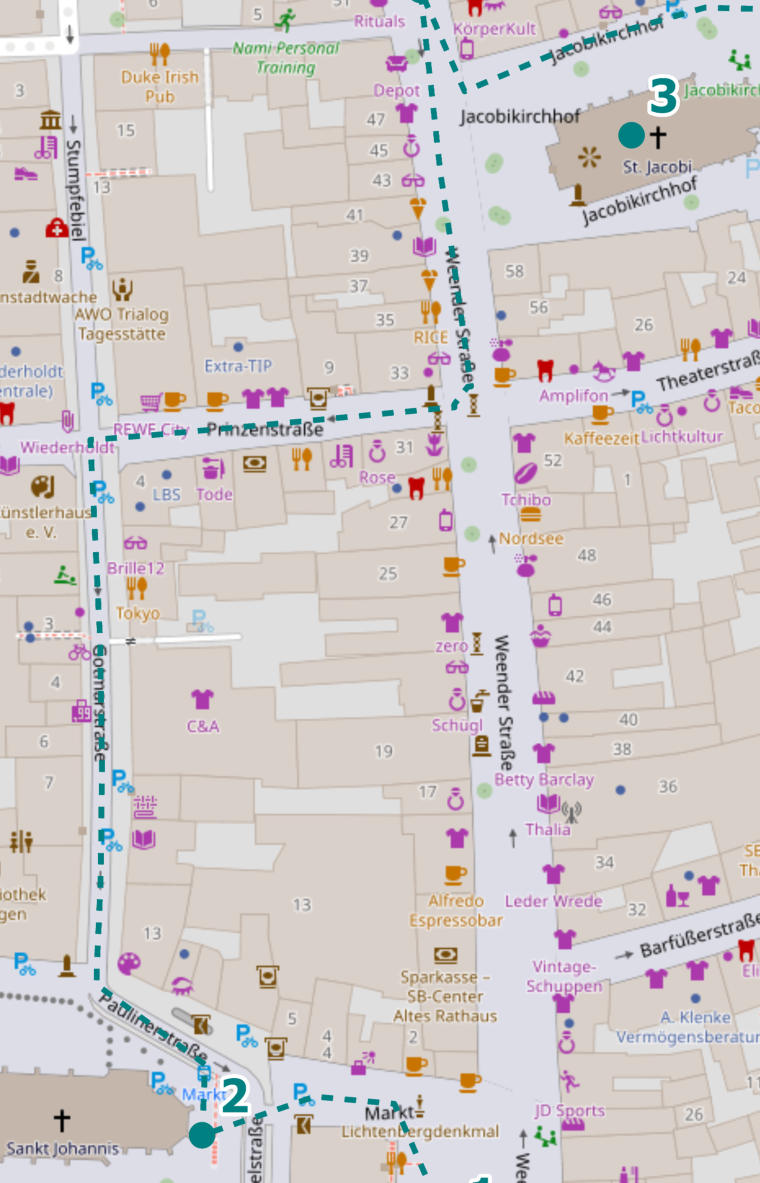Viewport: 760px width, 1183px height.
Task: Select the Tchibo coffee bean icon
Action: [526, 473]
